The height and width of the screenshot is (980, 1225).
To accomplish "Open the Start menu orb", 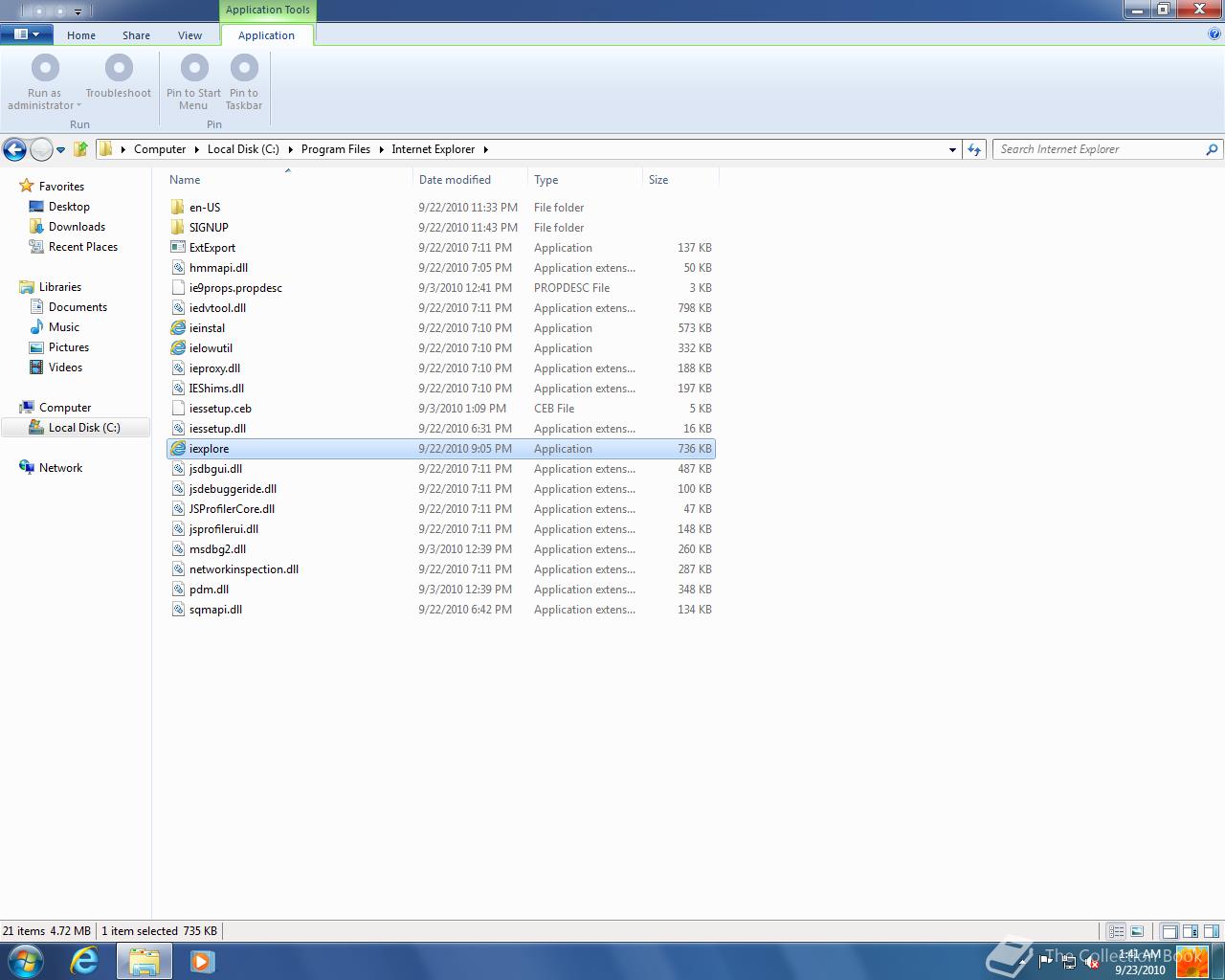I will 25,961.
